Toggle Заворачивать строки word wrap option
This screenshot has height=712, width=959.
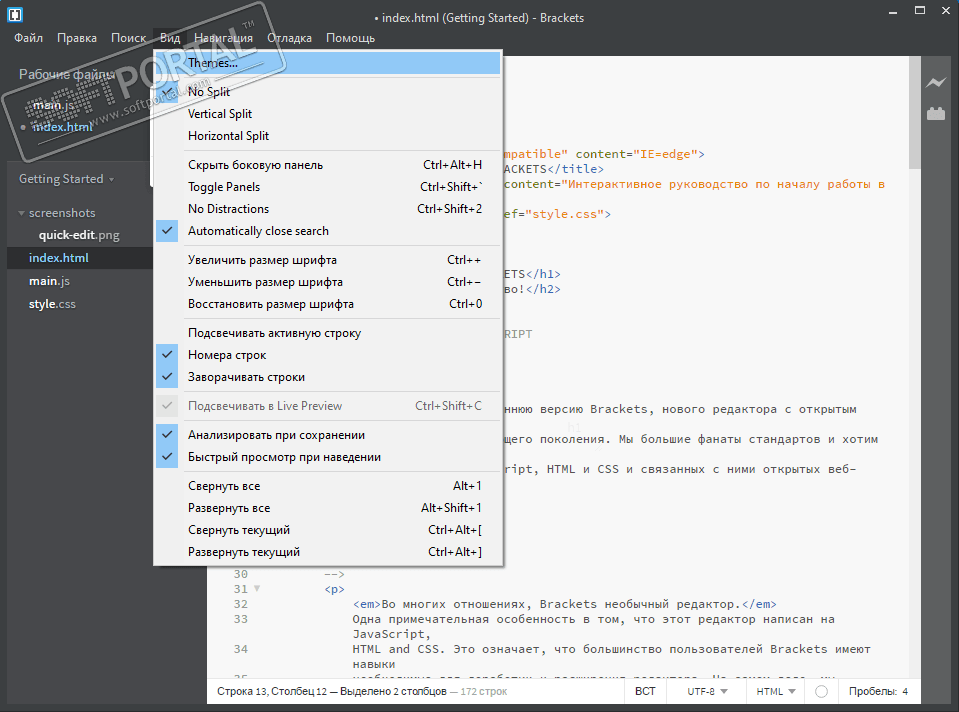click(x=328, y=377)
